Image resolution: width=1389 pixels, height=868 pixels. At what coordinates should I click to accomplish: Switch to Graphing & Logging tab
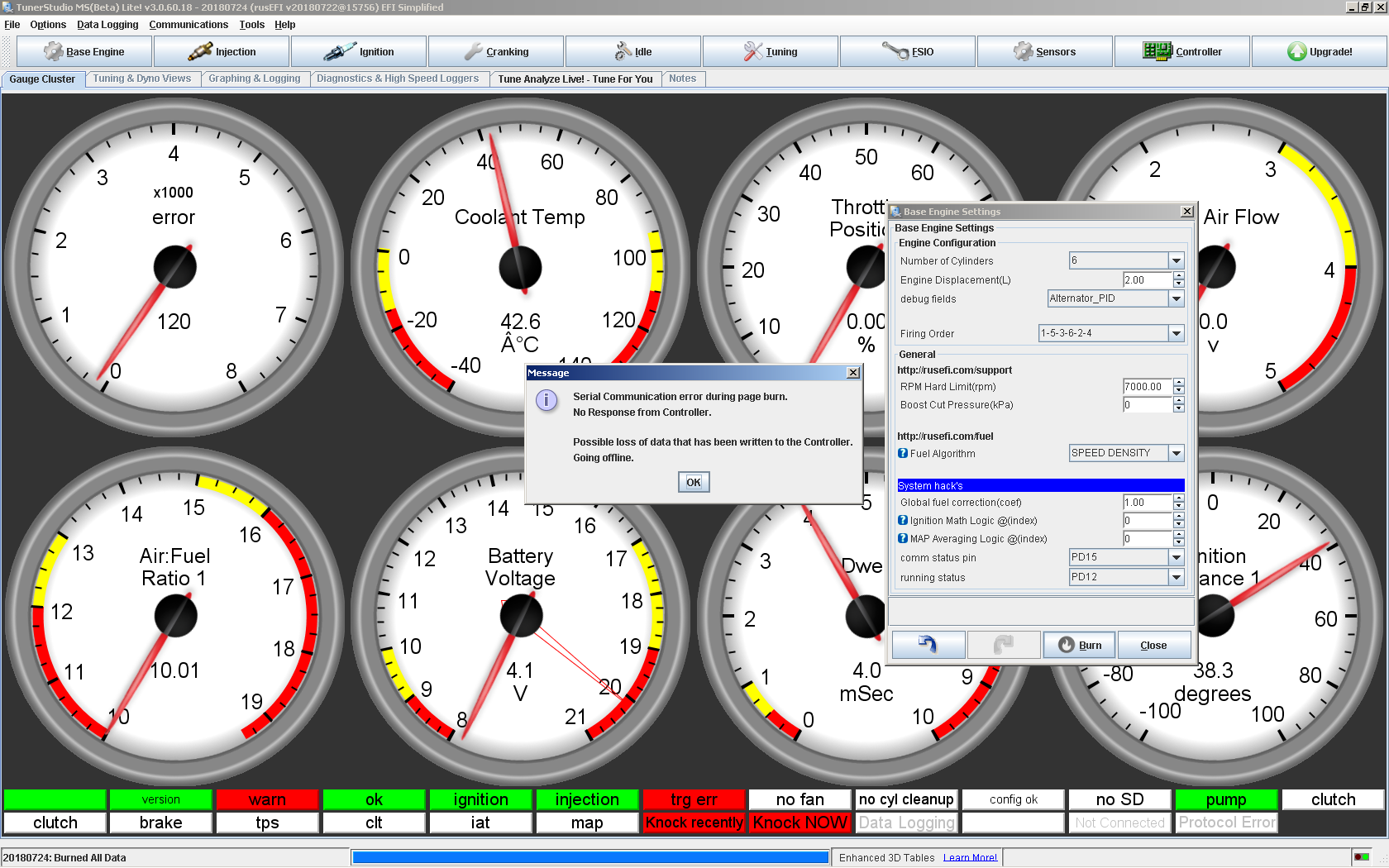click(255, 79)
